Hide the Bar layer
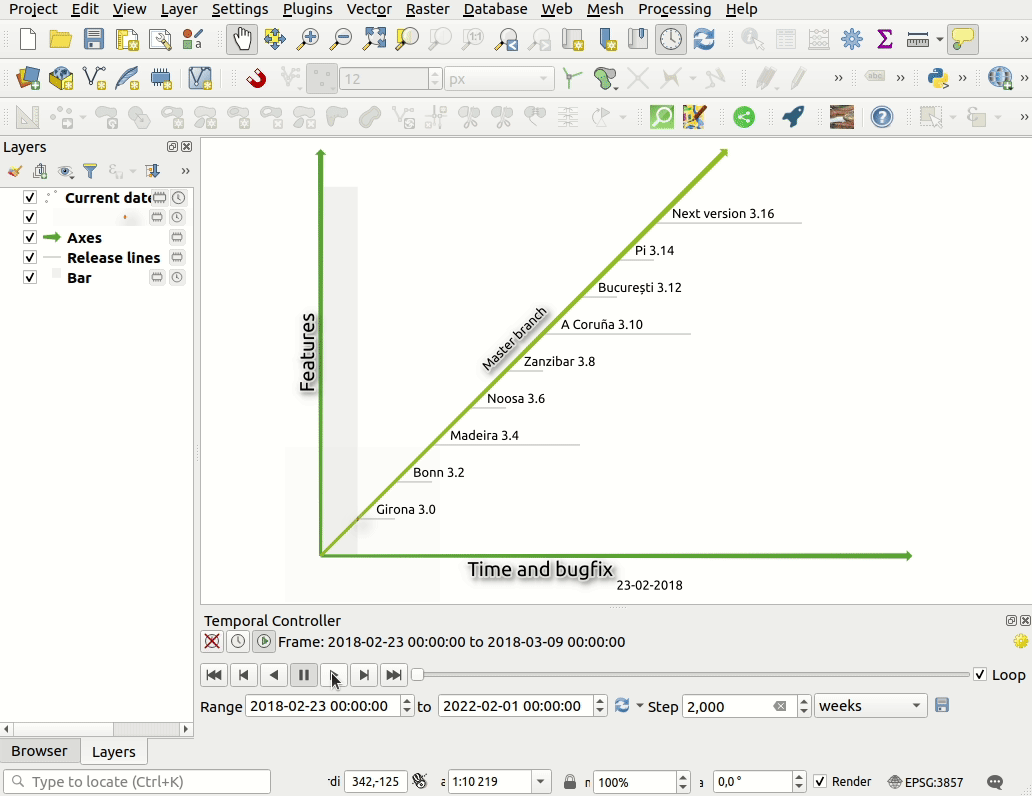Screen dimensions: 1032x796 coord(30,277)
